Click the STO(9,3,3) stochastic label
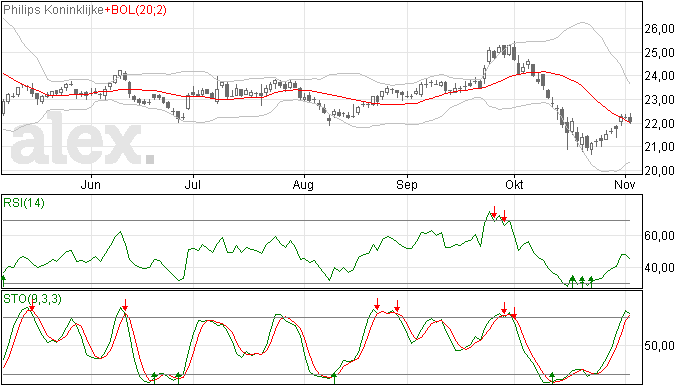690x387 pixels. click(32, 299)
